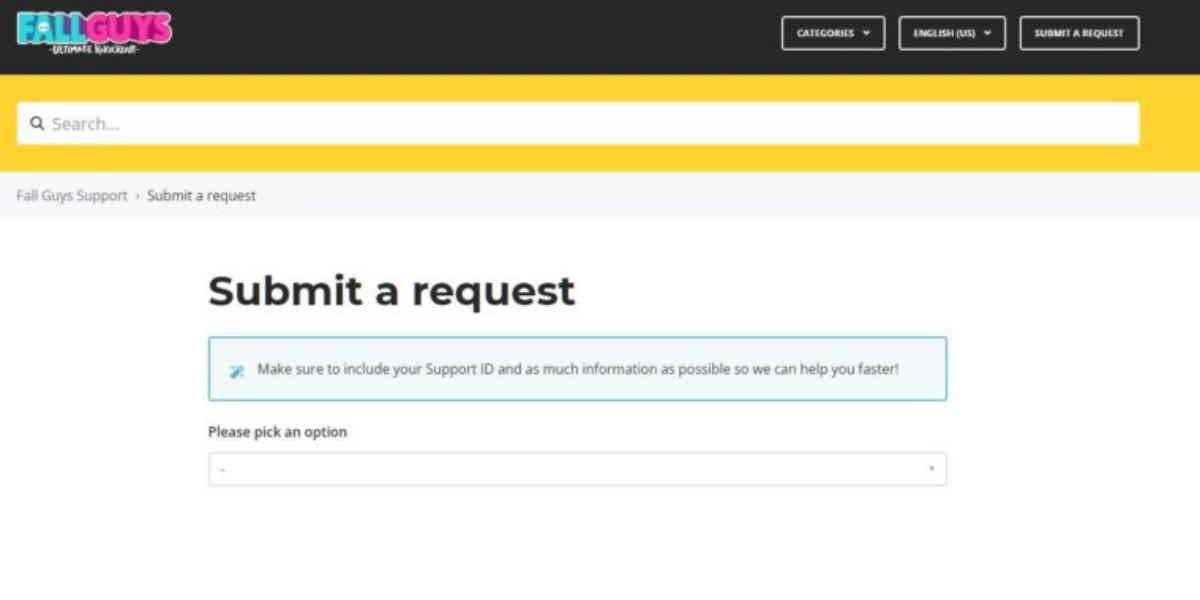
Task: Click the magnifier search icon
Action: coord(37,124)
